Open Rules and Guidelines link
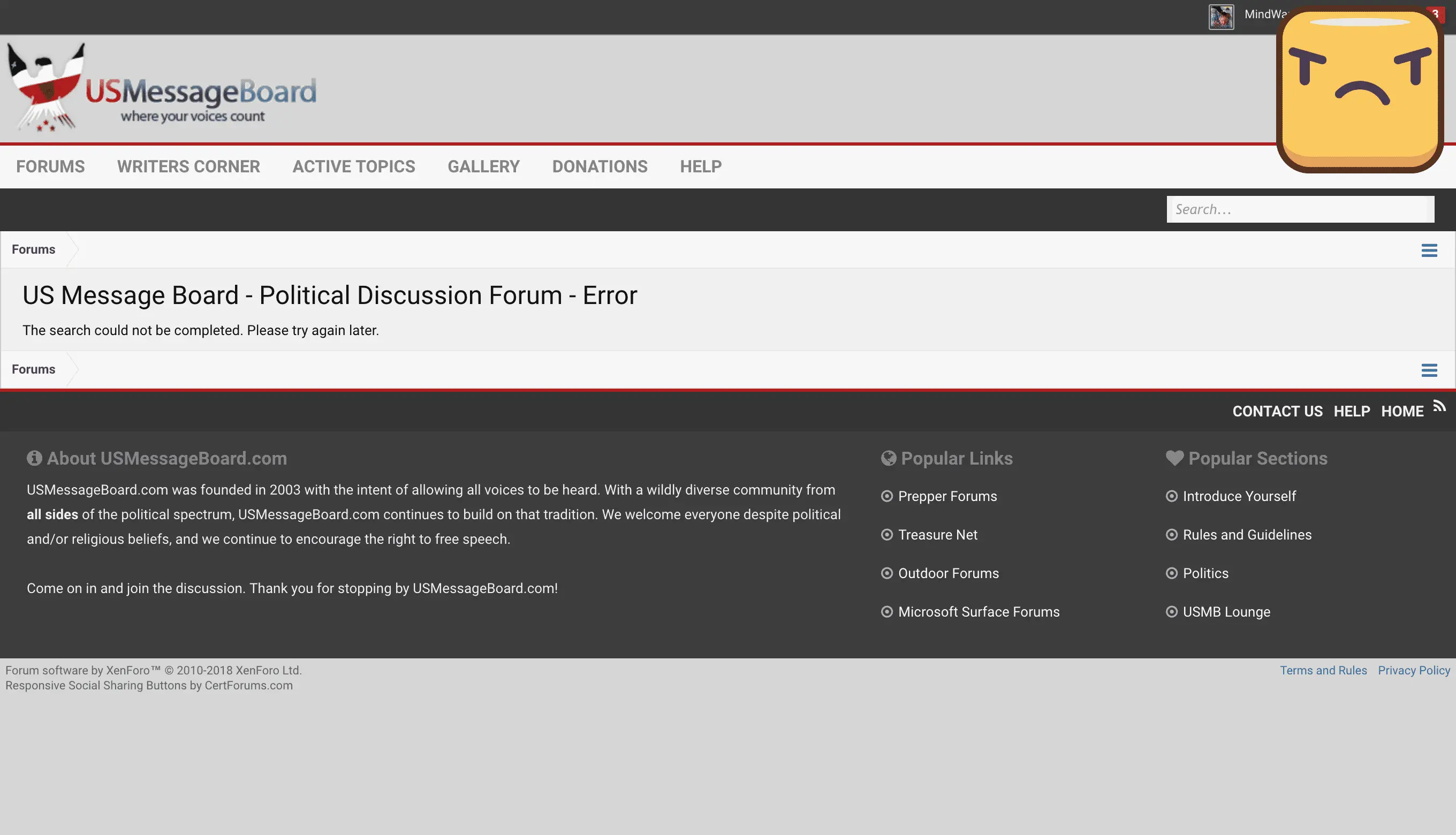 [x=1247, y=535]
